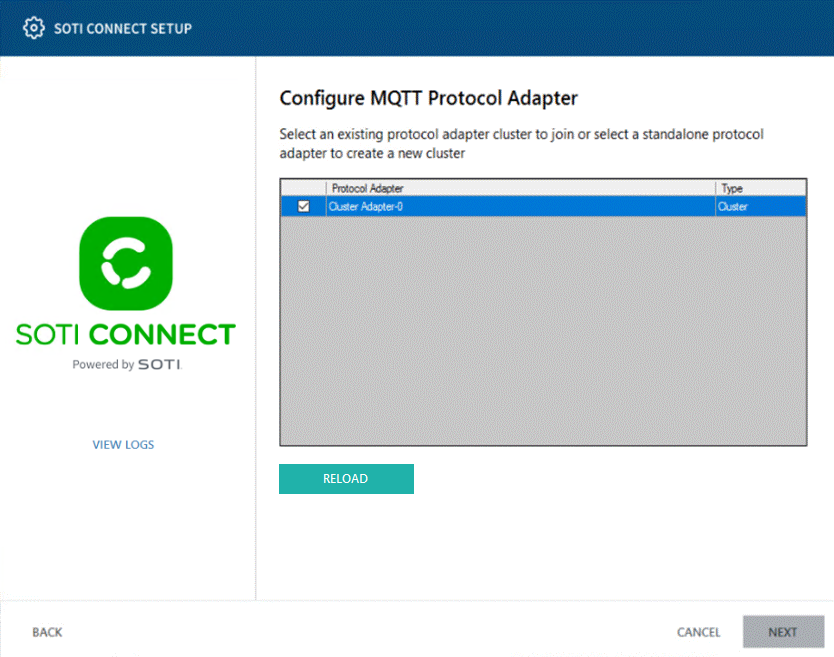
Task: Click the Cluster type cell
Action: coord(761,206)
